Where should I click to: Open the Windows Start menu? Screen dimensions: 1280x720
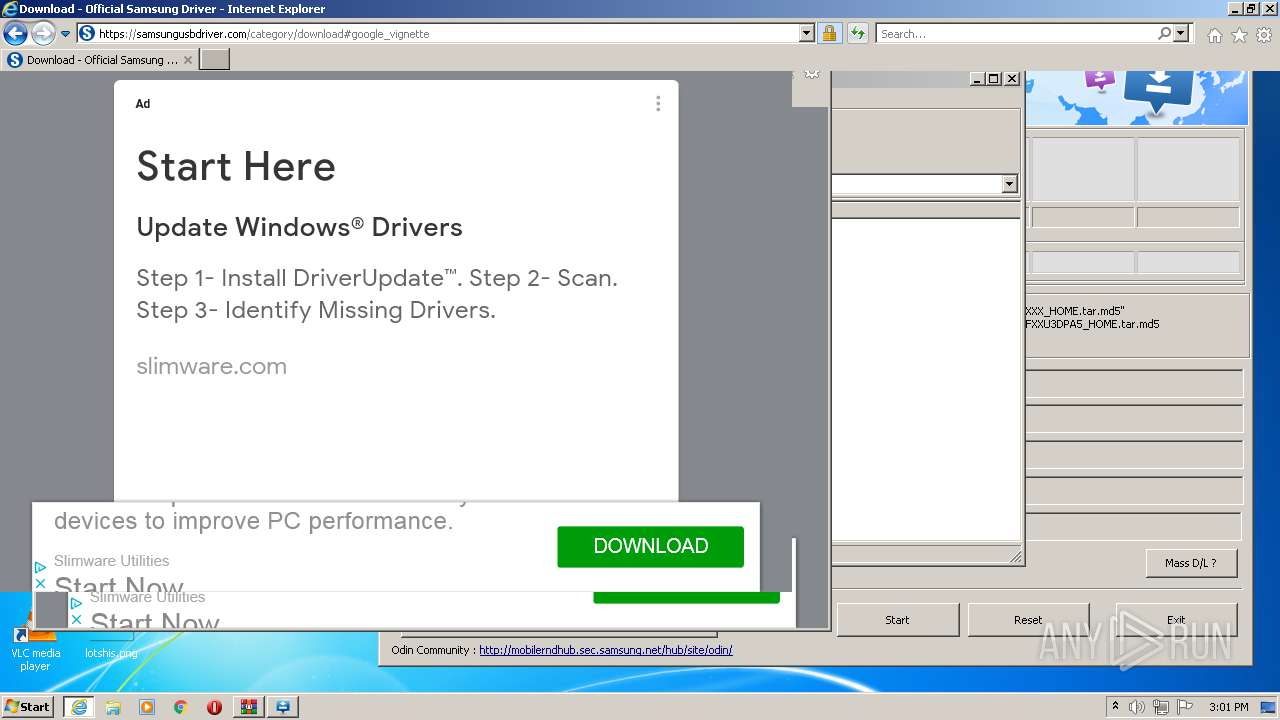(x=27, y=706)
